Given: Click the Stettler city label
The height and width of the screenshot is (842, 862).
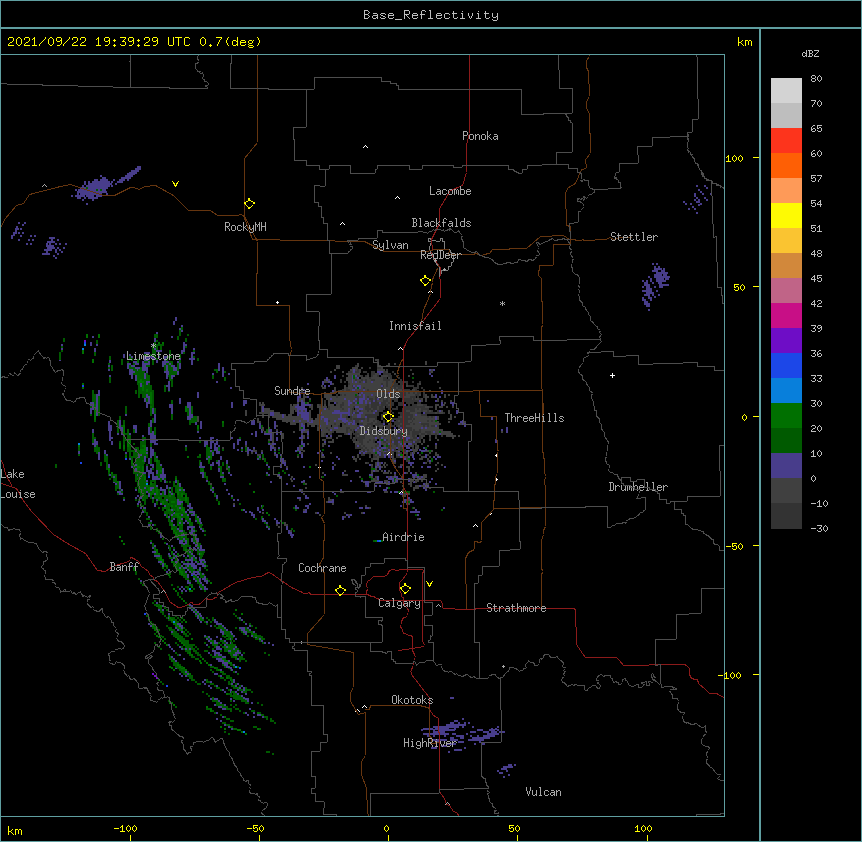Looking at the screenshot, I should (634, 237).
